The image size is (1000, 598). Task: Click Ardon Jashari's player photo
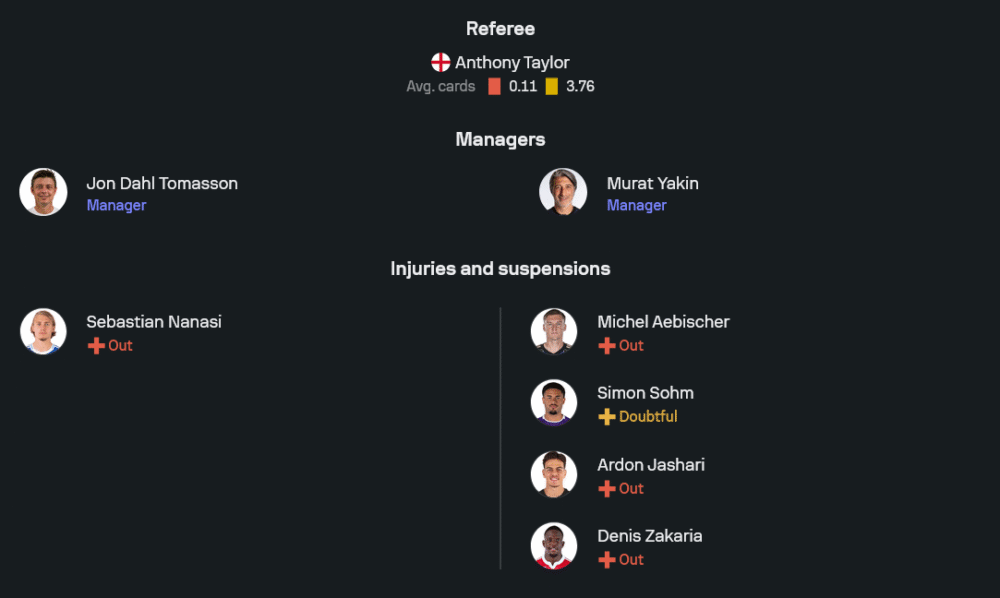[554, 474]
